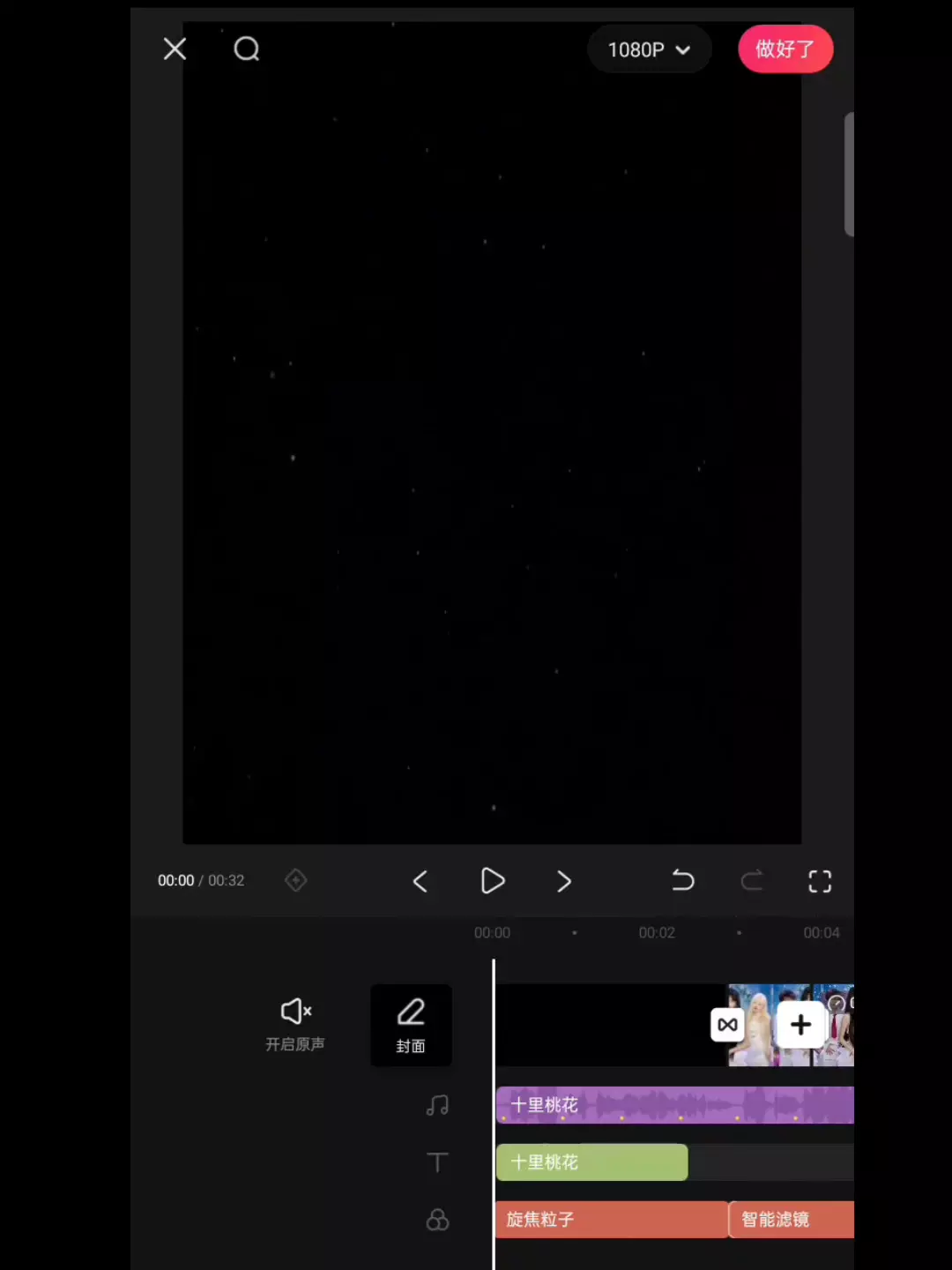Select the green 十里桃花 text clip
The height and width of the screenshot is (1270, 952).
tap(591, 1162)
